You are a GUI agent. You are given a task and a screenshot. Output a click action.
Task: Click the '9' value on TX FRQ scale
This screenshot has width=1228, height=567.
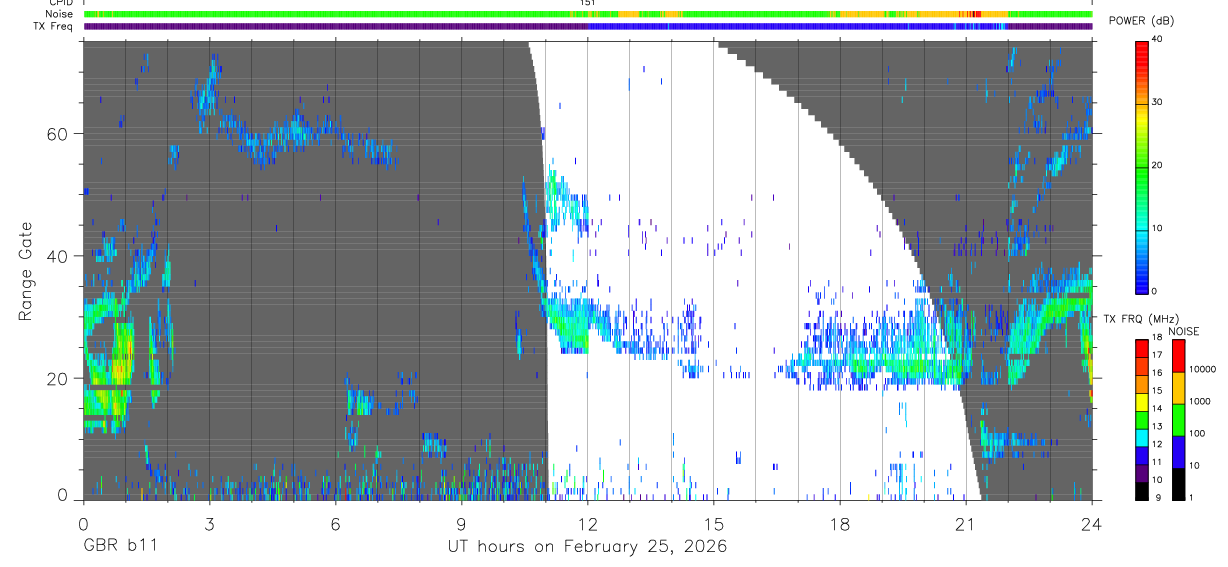tap(1159, 497)
